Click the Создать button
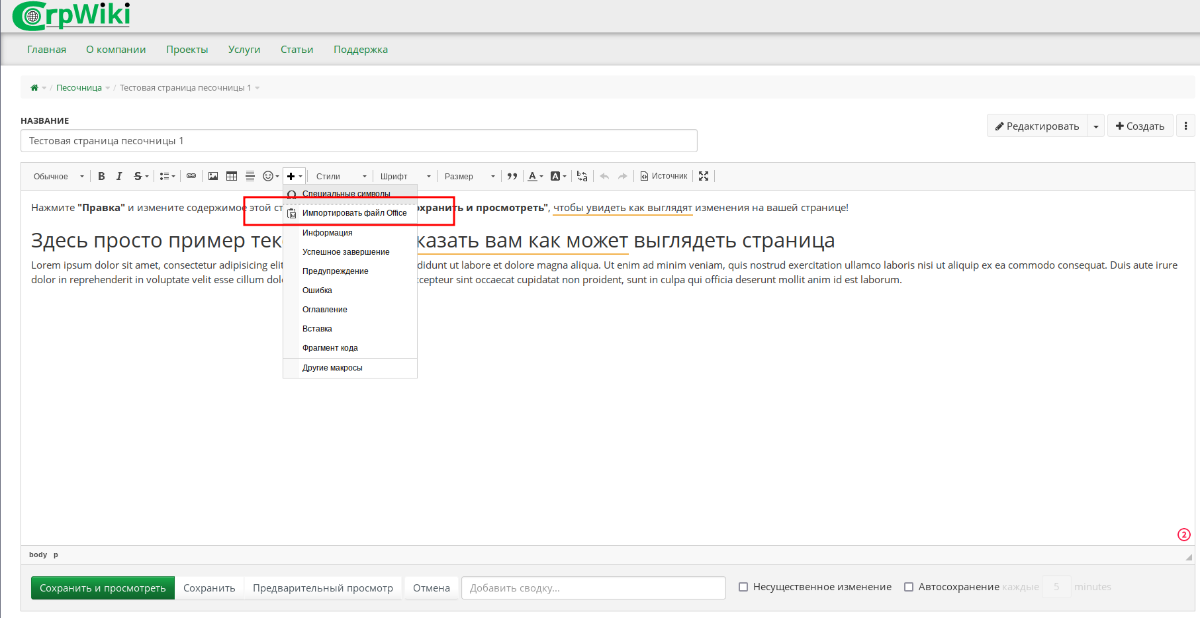 [1139, 126]
